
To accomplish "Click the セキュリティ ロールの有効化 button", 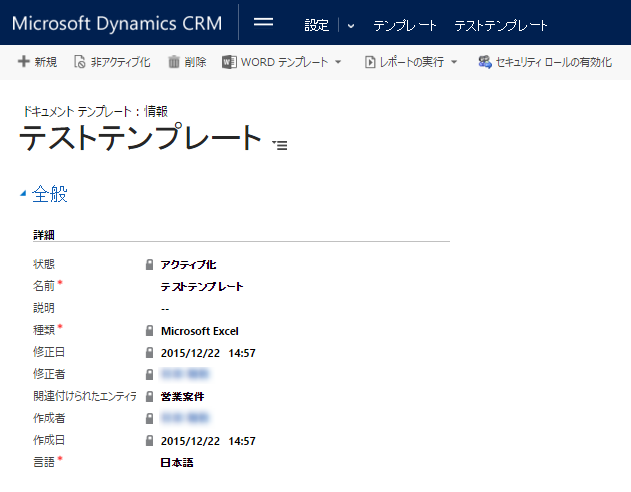I will 545,62.
